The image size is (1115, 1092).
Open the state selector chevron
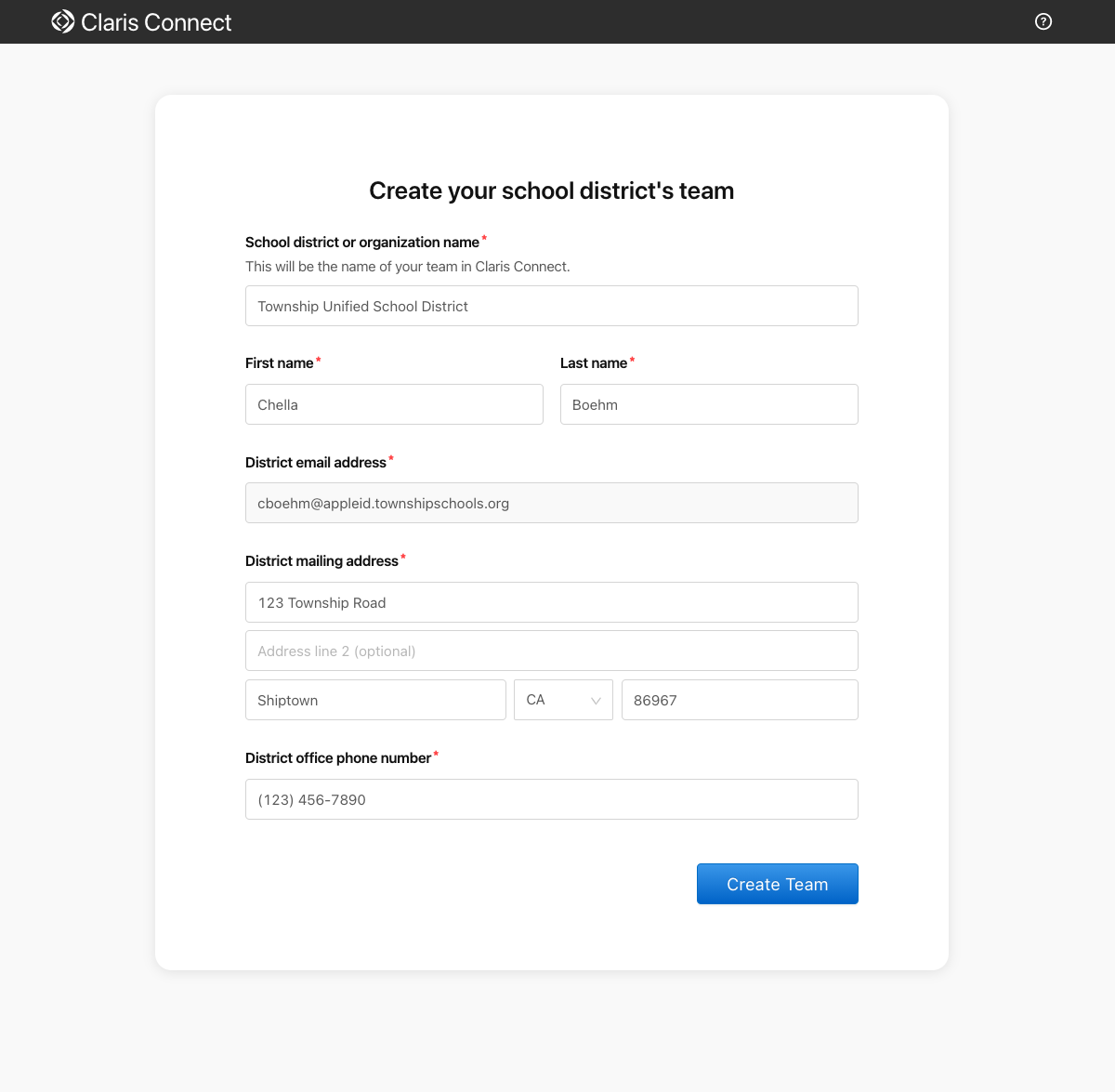595,700
